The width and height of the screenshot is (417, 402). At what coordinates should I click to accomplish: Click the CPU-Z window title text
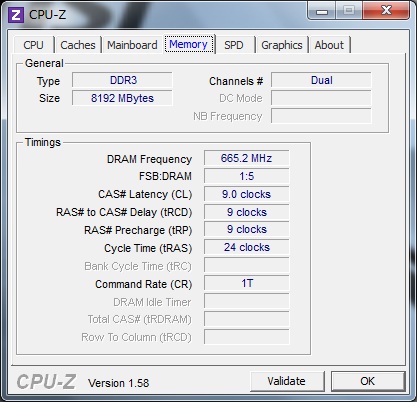point(47,15)
